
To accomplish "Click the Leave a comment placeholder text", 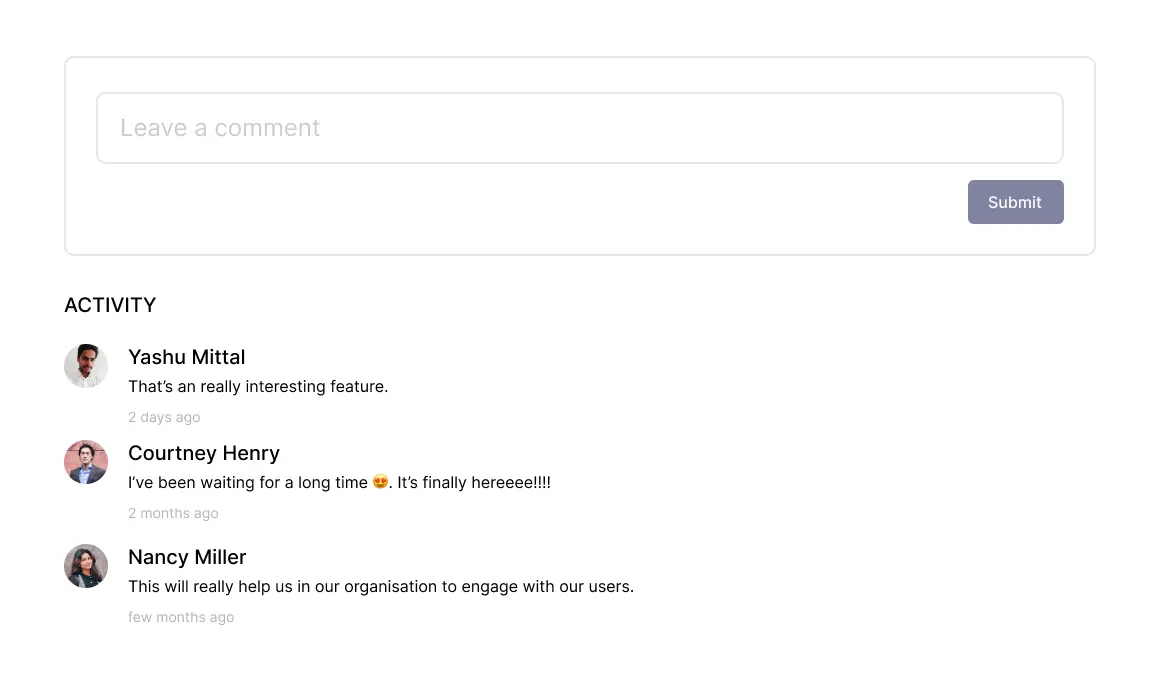I will tap(219, 128).
